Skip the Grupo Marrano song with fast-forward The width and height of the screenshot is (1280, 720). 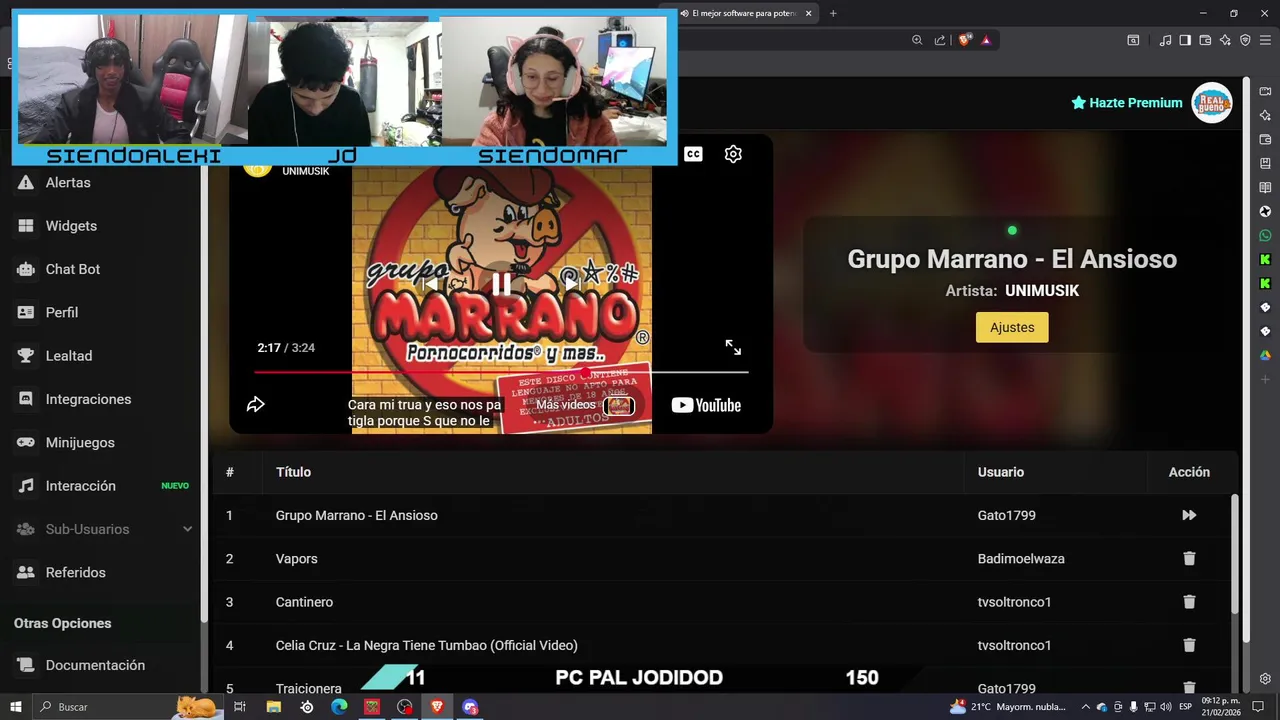pos(1189,515)
